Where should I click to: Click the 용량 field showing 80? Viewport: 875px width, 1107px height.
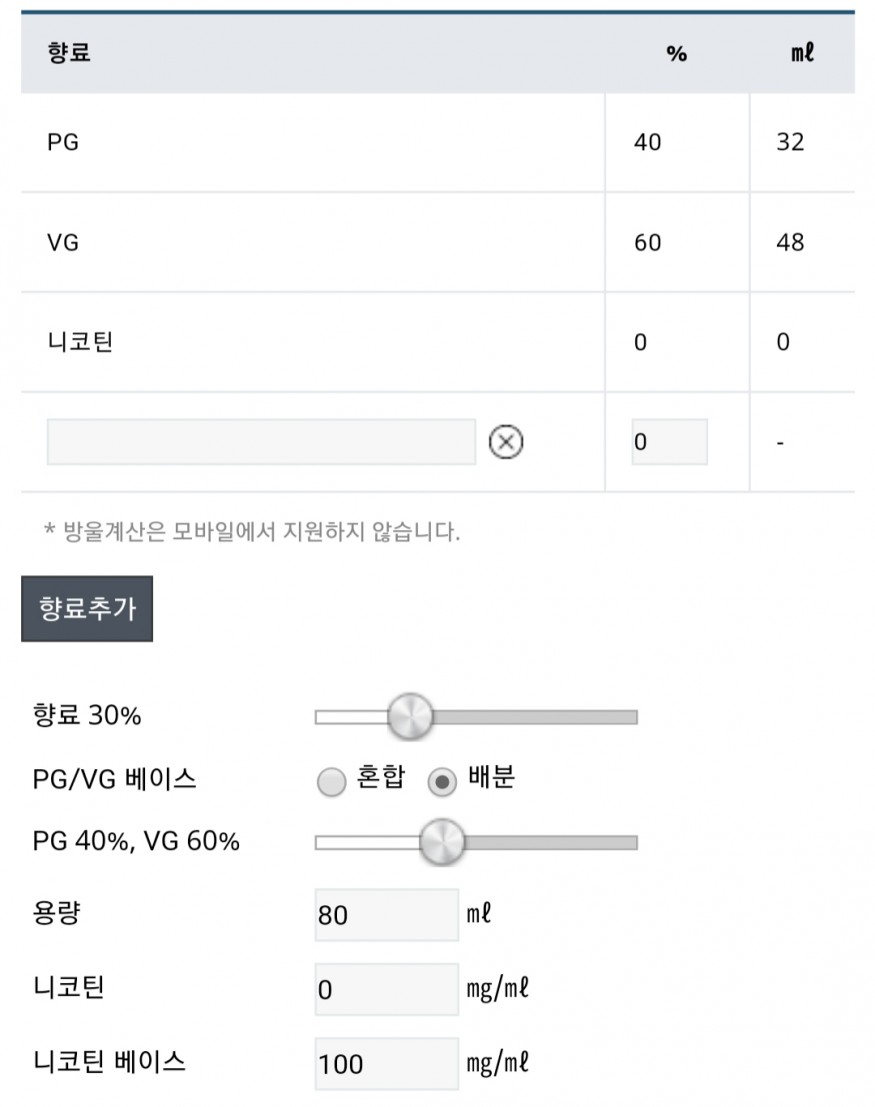386,915
